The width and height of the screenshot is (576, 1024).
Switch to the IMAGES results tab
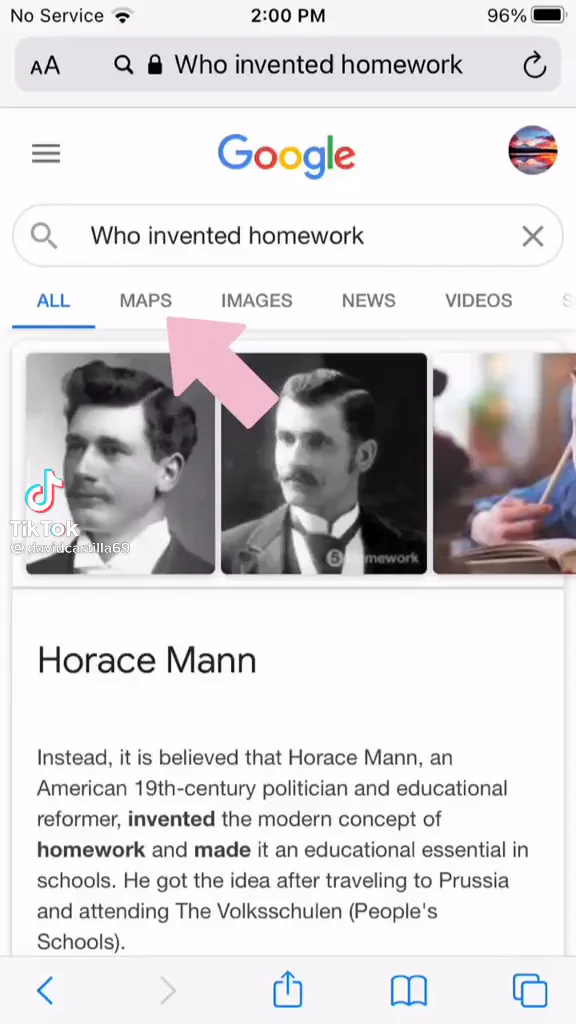click(x=257, y=300)
